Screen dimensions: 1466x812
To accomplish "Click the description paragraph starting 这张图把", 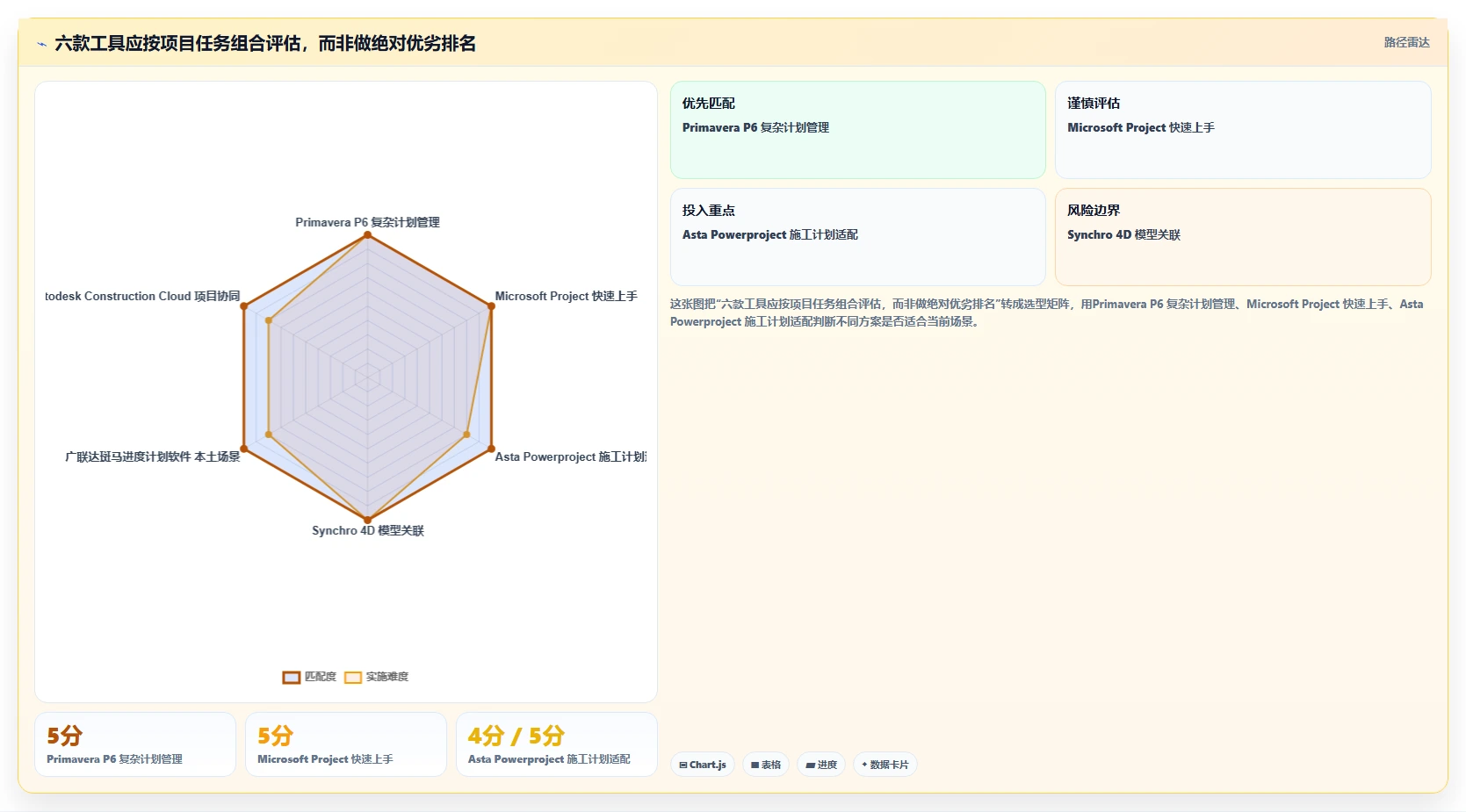I will pyautogui.click(x=1047, y=313).
